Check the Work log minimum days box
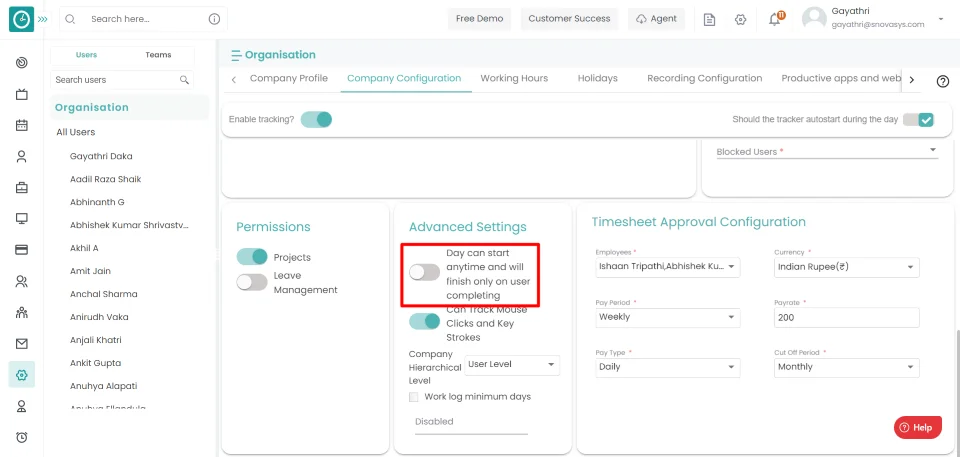The height and width of the screenshot is (457, 960). coord(414,397)
